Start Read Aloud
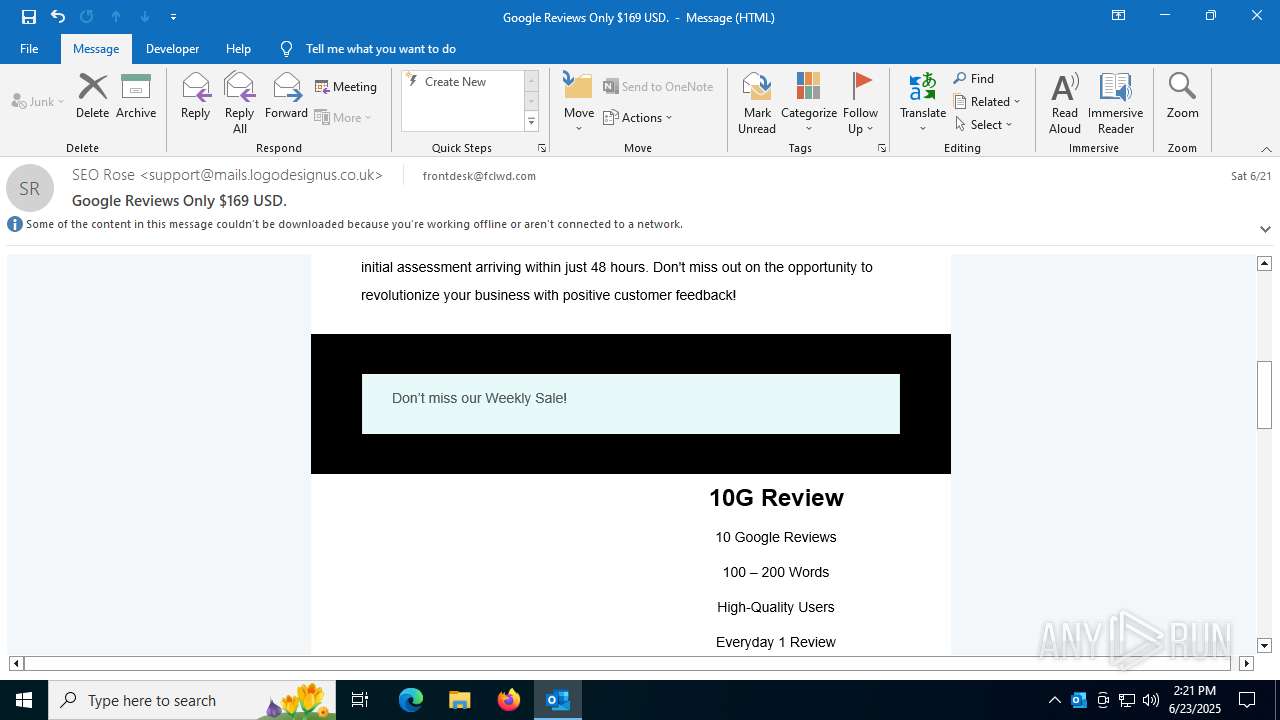This screenshot has height=720, width=1280. click(x=1065, y=102)
